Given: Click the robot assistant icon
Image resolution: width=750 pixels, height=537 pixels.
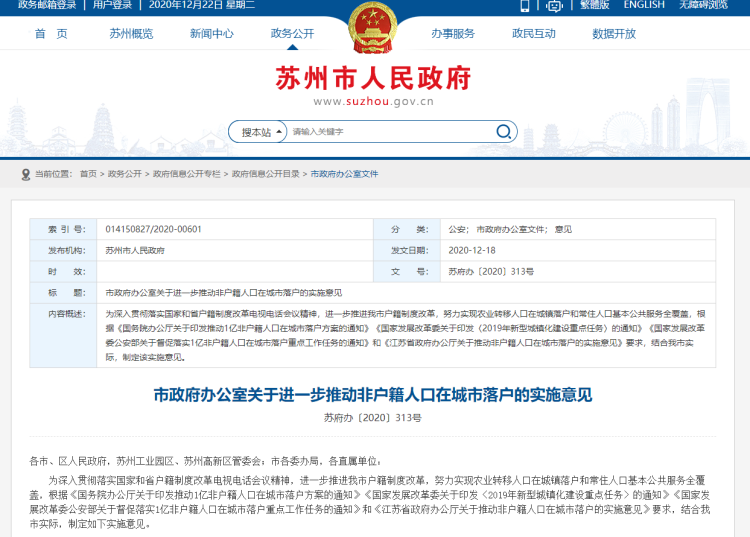Looking at the screenshot, I should 554,6.
